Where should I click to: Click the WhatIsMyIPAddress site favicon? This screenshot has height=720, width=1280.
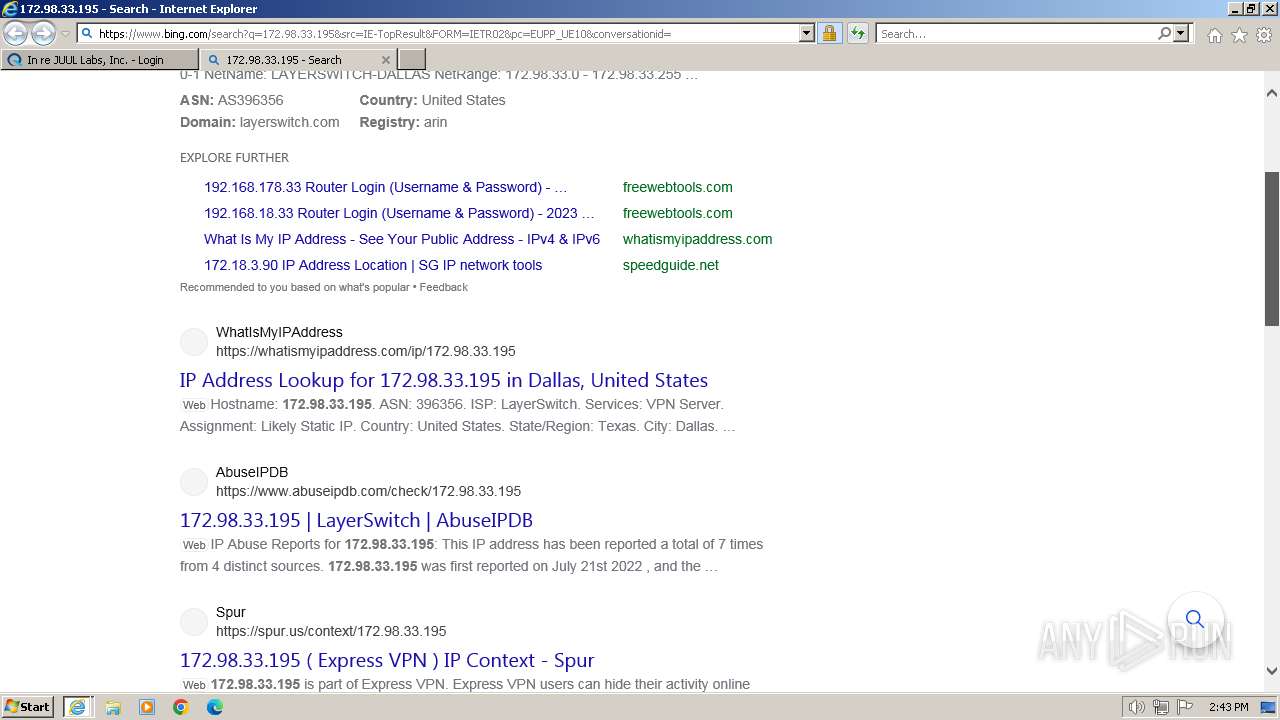pyautogui.click(x=194, y=342)
